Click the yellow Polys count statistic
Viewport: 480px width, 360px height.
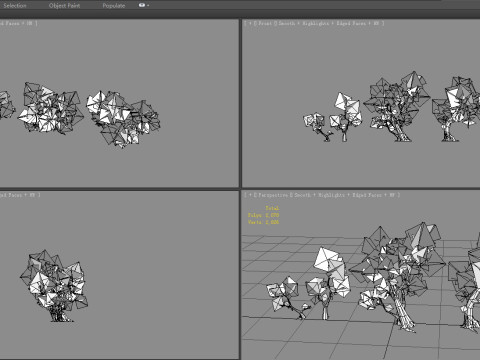[x=263, y=215]
